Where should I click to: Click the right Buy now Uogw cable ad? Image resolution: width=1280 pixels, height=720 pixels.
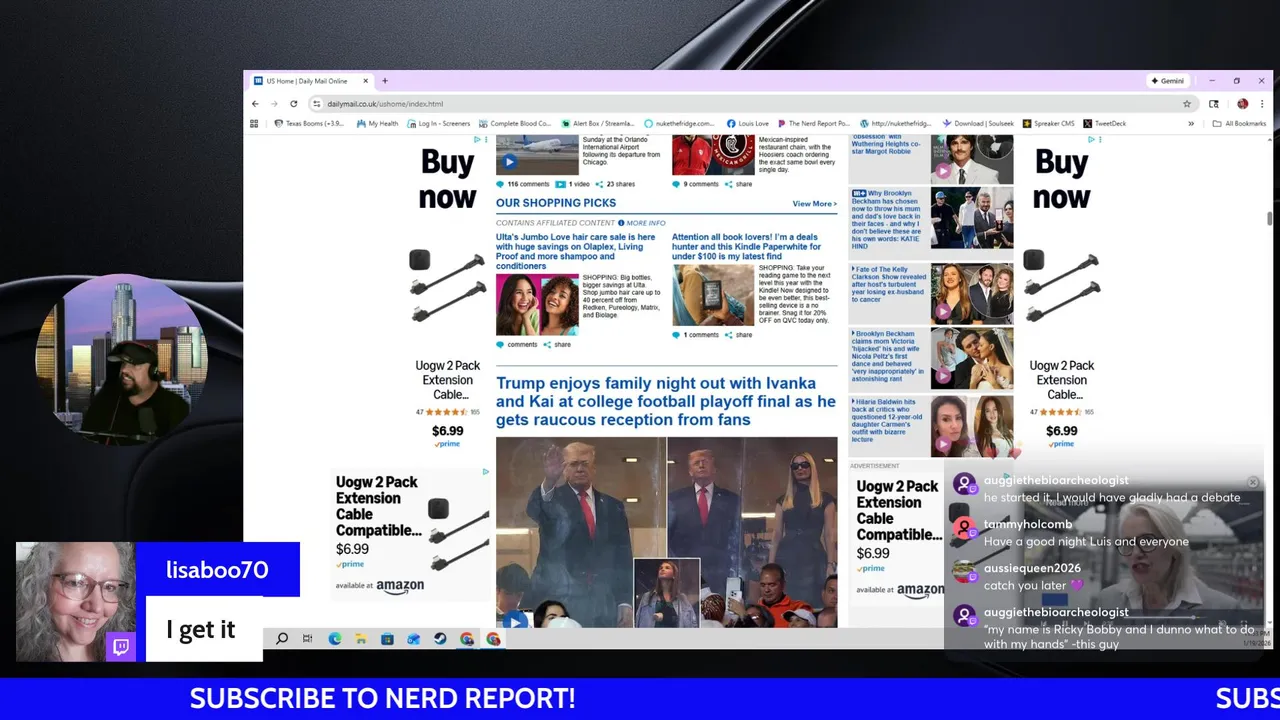(1061, 292)
